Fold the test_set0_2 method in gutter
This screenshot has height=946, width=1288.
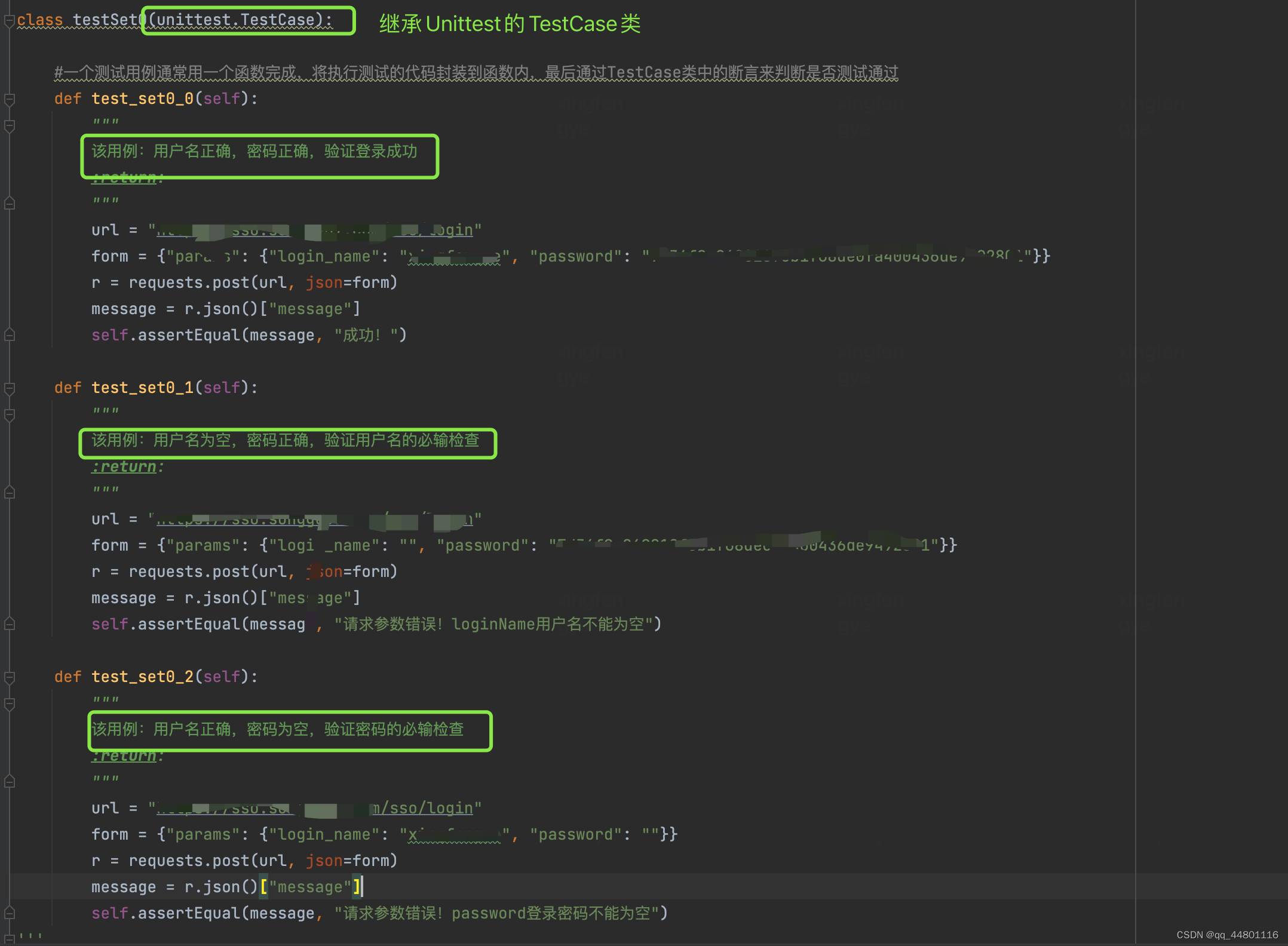click(x=10, y=677)
